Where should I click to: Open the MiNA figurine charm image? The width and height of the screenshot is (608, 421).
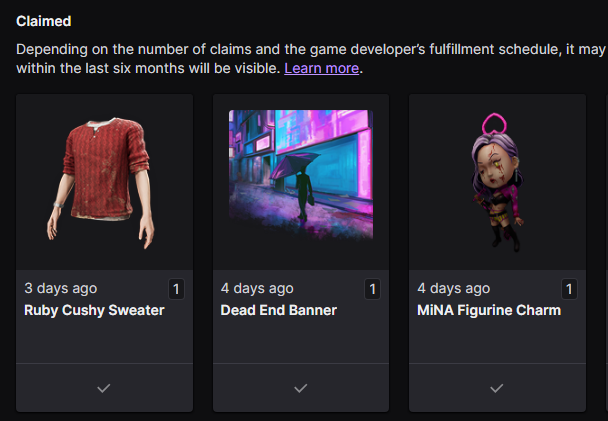coord(496,182)
